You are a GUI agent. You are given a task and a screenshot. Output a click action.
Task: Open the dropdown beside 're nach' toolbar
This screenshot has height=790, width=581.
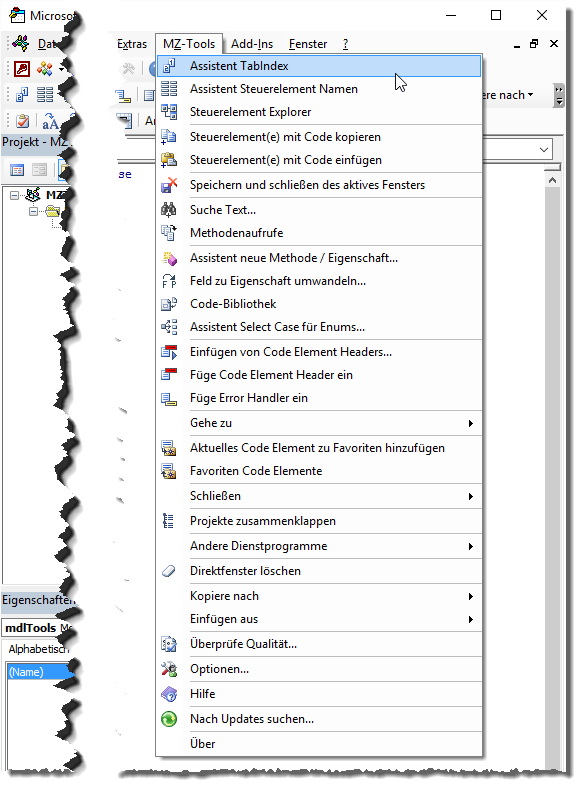530,95
